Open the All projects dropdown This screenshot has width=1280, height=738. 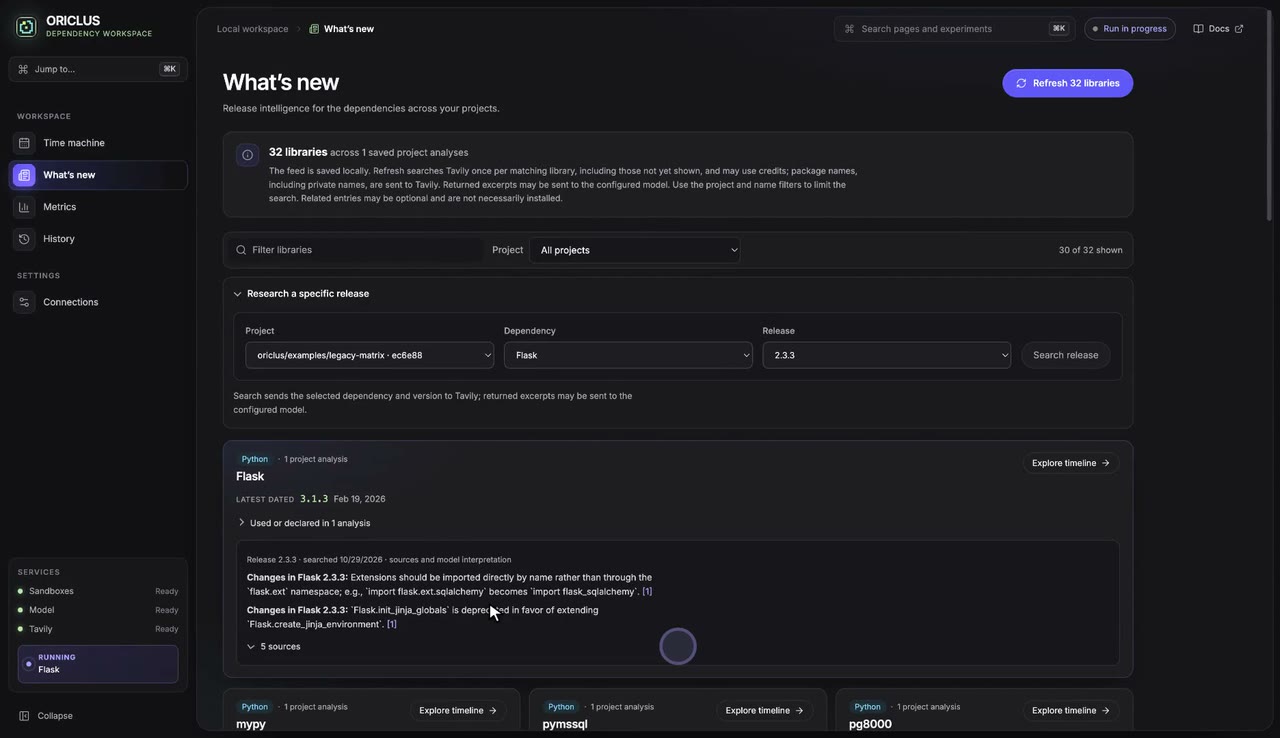coord(635,250)
